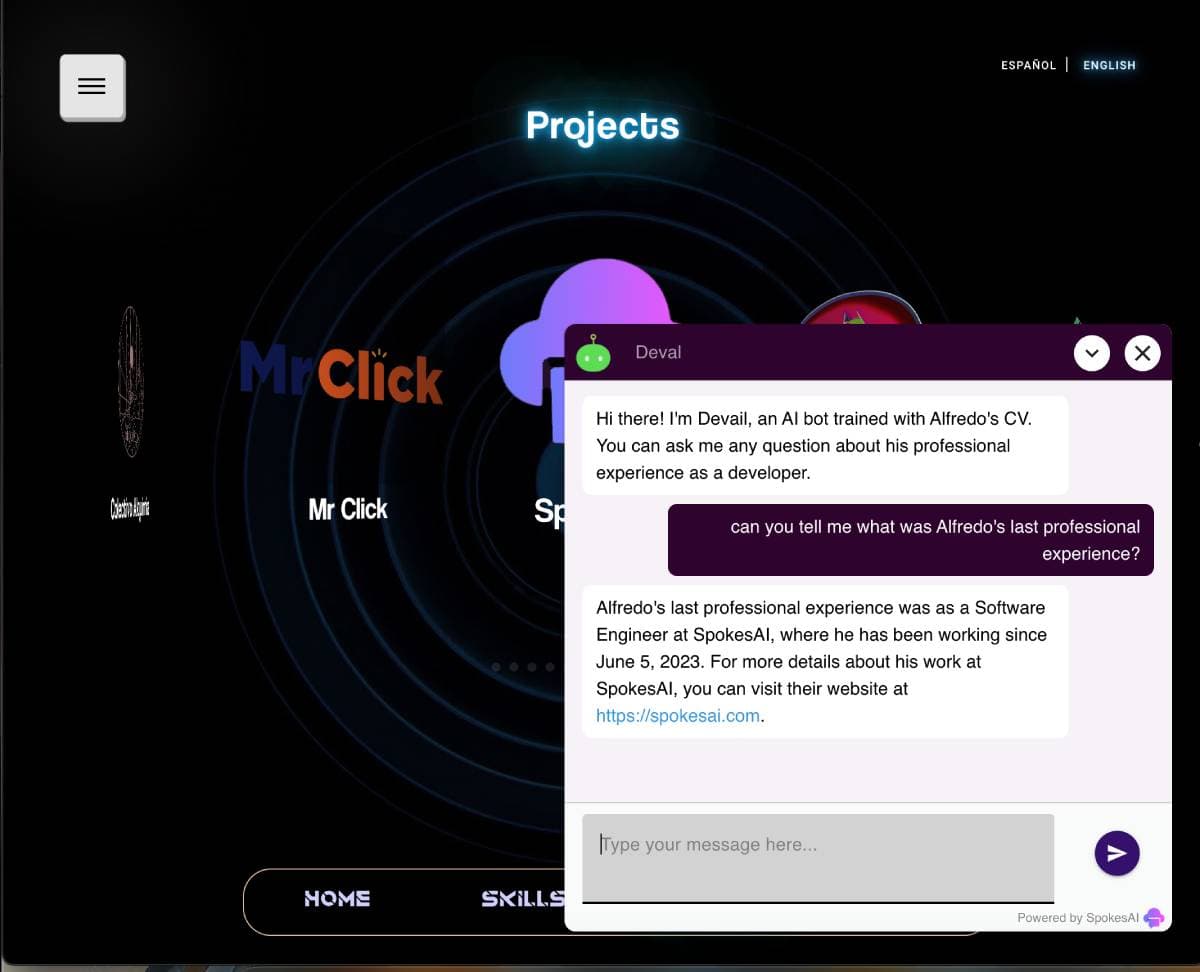Focus the Type your message input field
The width and height of the screenshot is (1200, 972).
tap(818, 857)
